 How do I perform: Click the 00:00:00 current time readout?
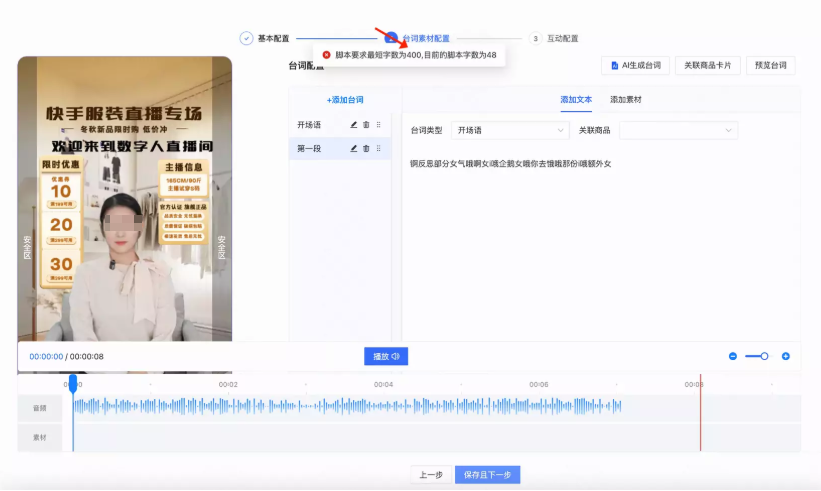point(46,356)
